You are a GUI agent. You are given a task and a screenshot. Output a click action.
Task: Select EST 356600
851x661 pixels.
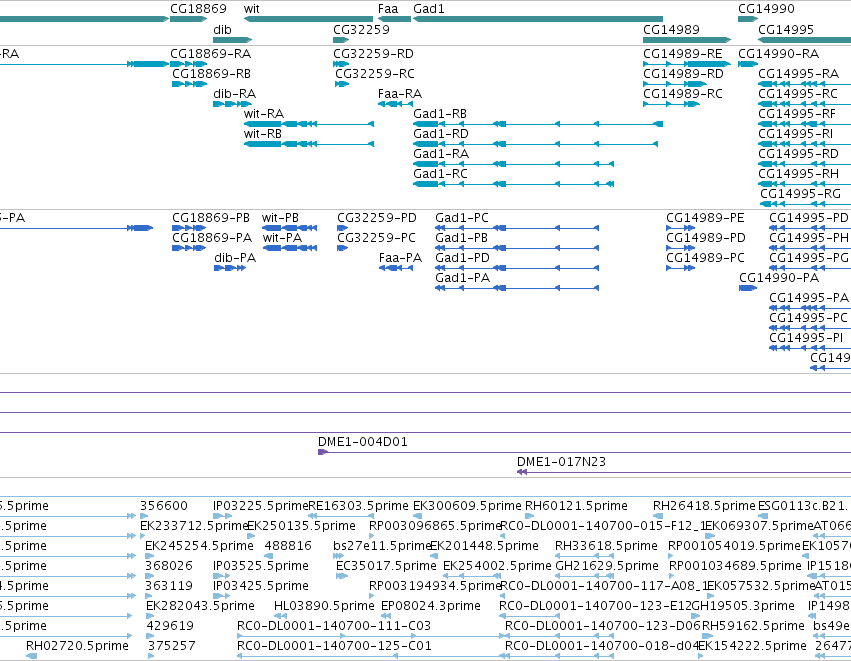[144, 516]
